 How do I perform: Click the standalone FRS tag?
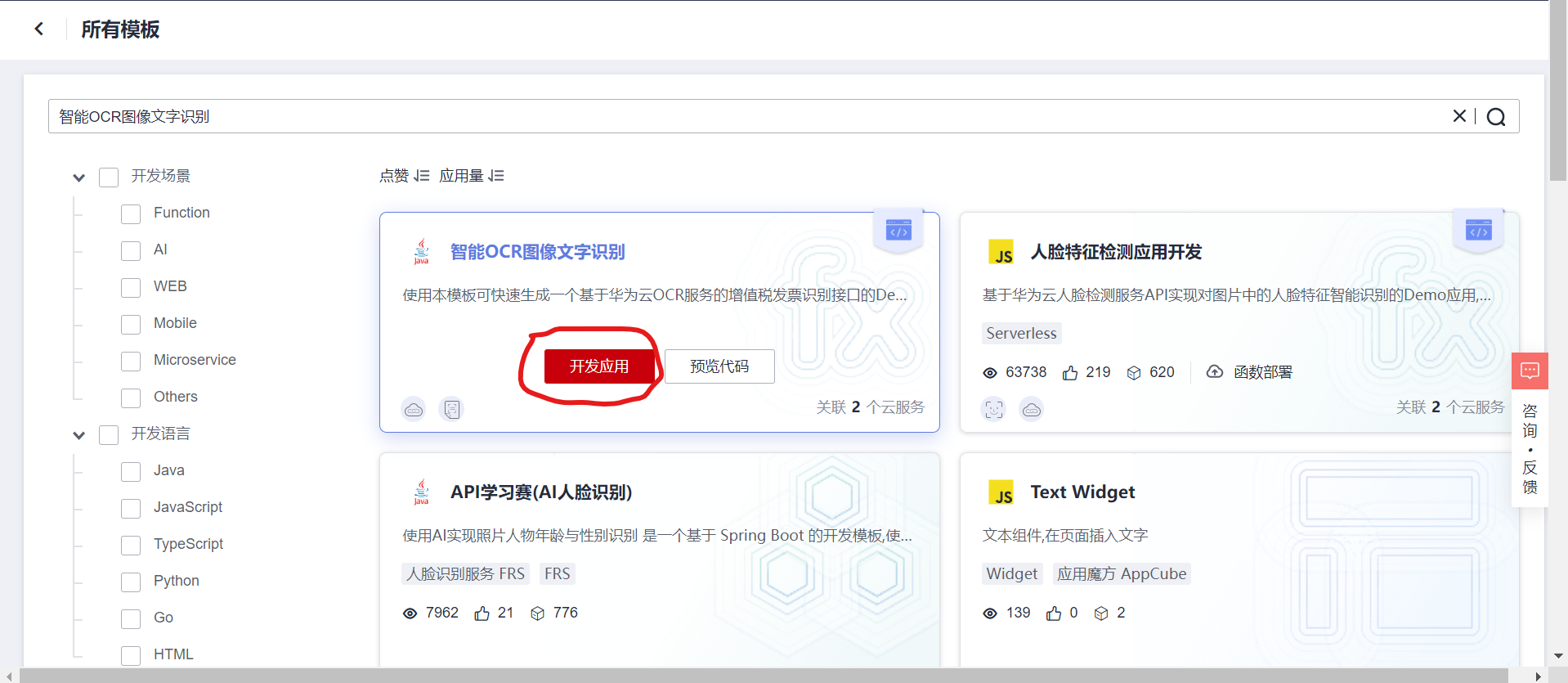558,574
